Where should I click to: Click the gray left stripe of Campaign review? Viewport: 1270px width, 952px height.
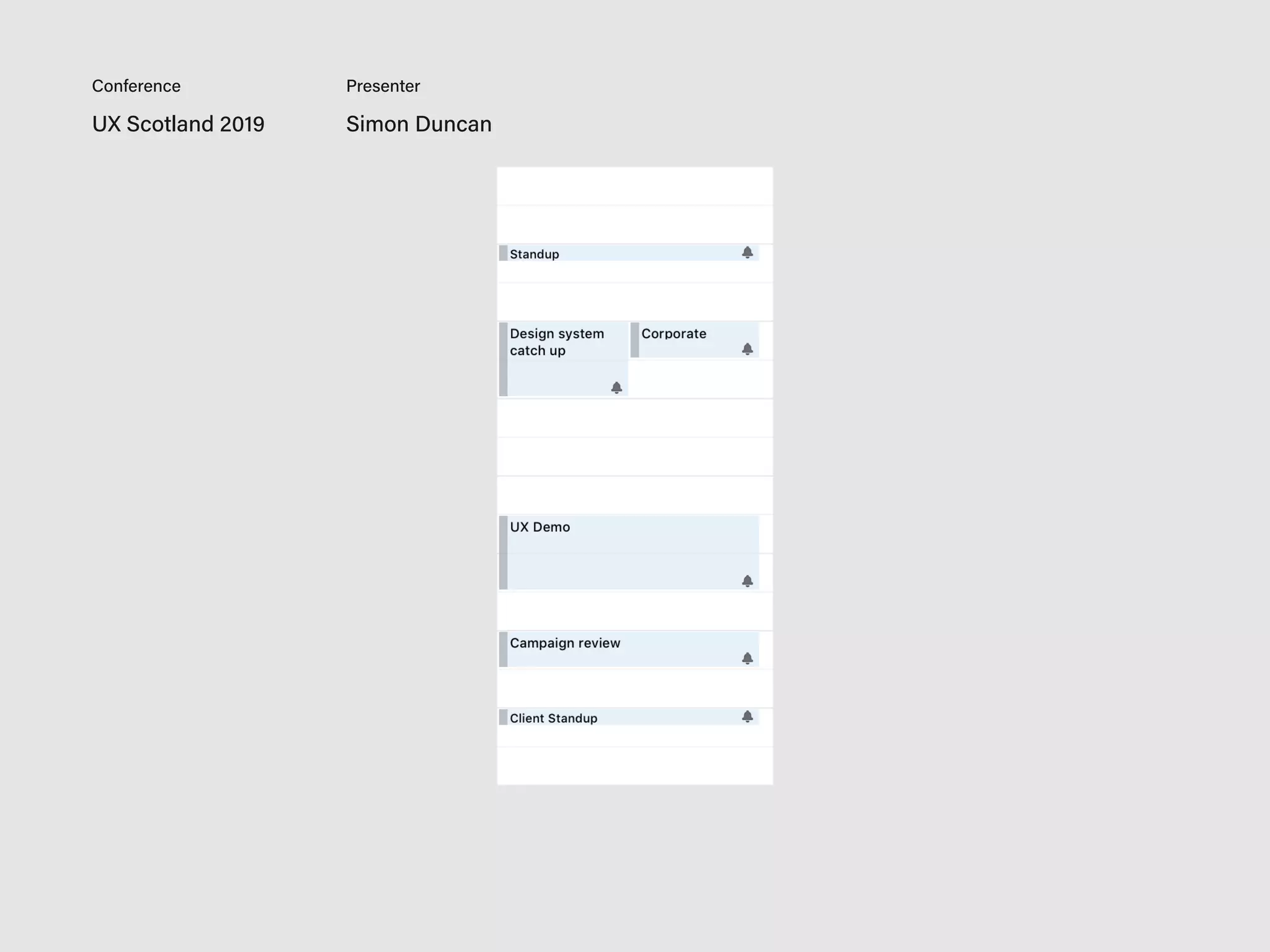[503, 650]
